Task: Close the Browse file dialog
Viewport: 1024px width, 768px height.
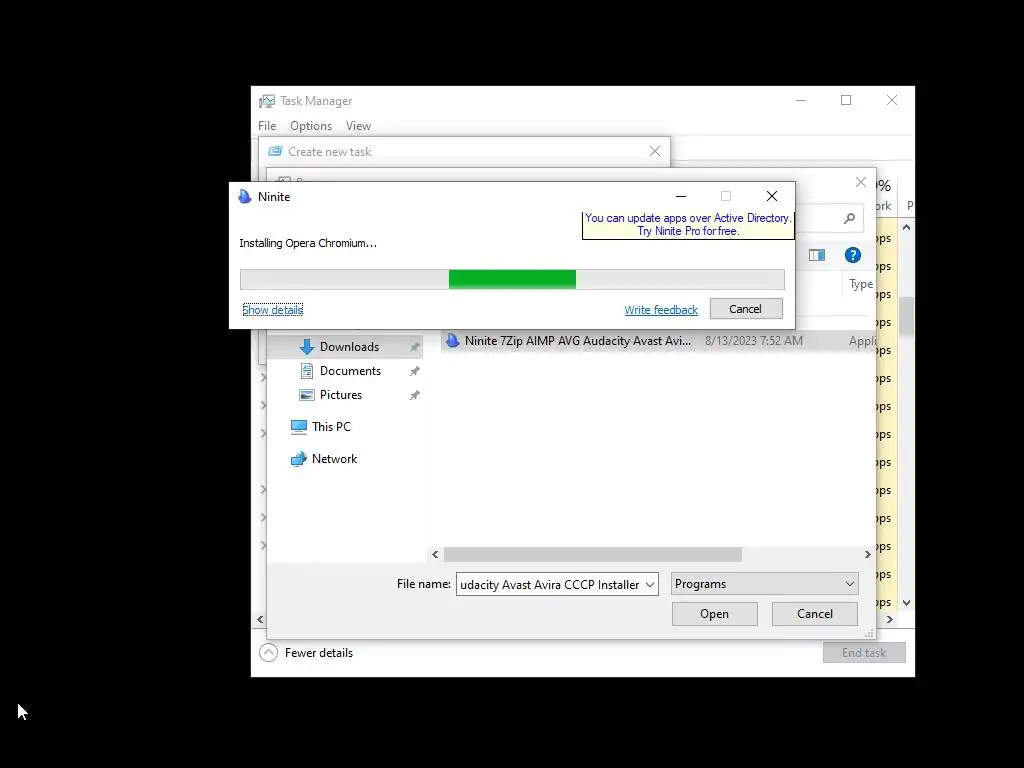Action: 861,183
